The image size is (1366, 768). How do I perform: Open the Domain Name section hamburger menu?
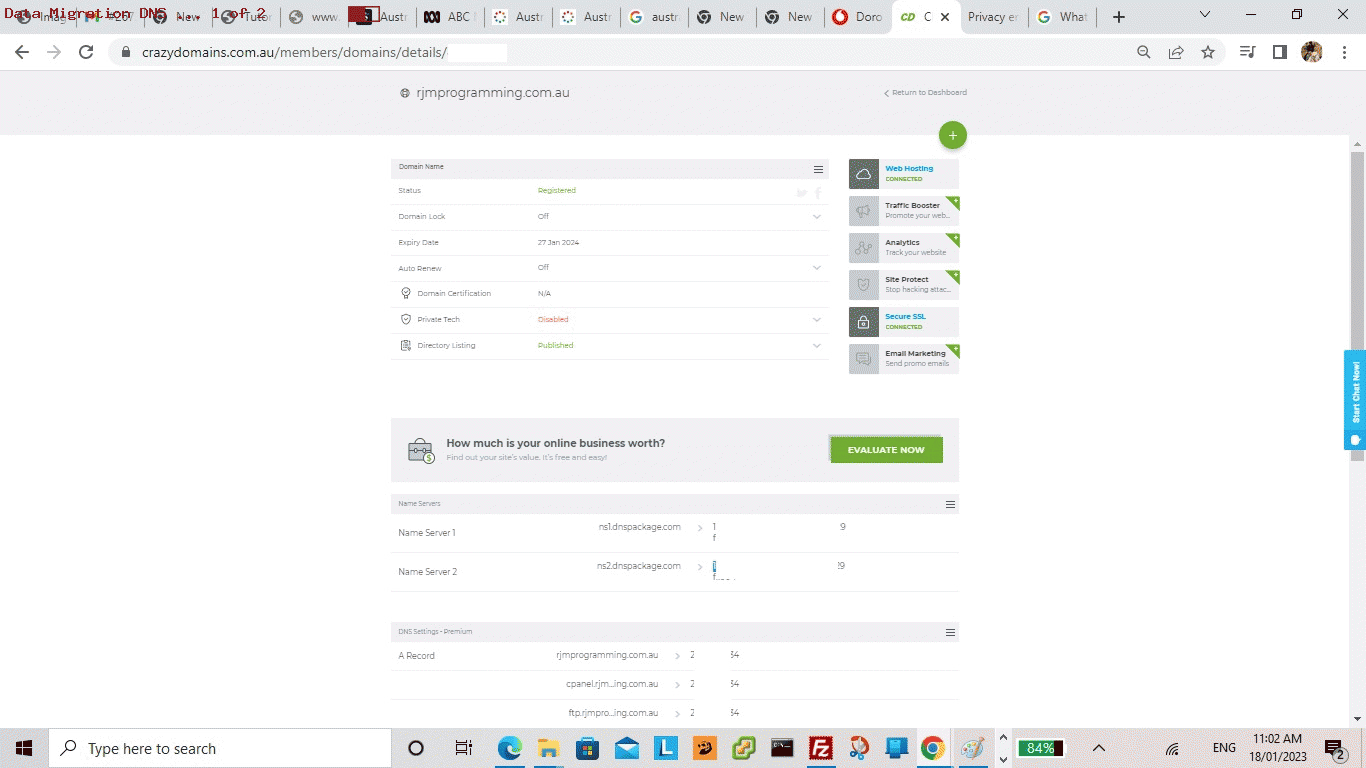[x=818, y=169]
